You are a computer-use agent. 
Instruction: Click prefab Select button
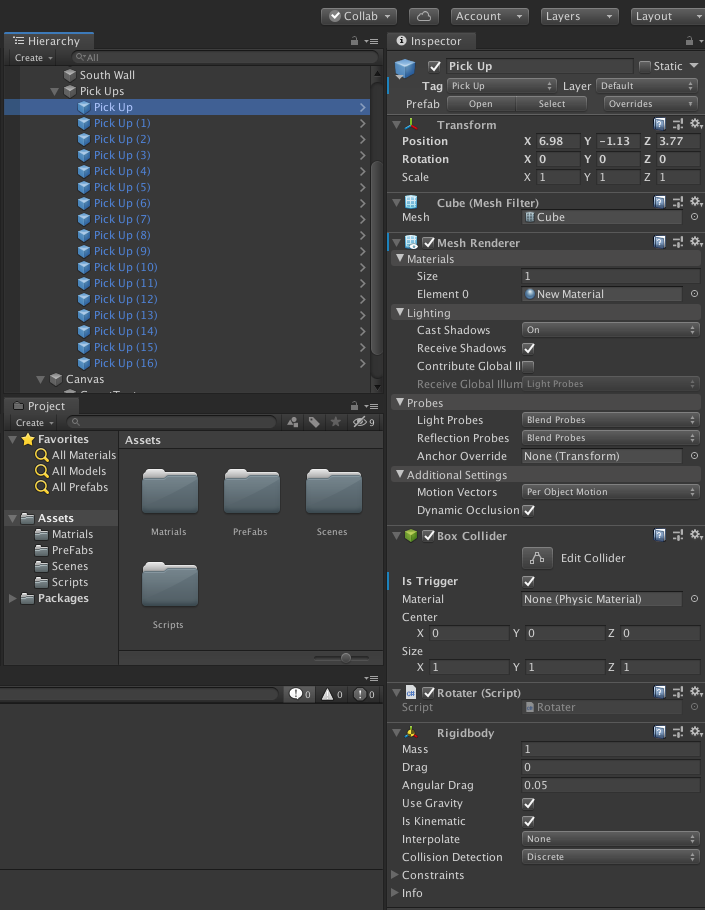point(551,104)
